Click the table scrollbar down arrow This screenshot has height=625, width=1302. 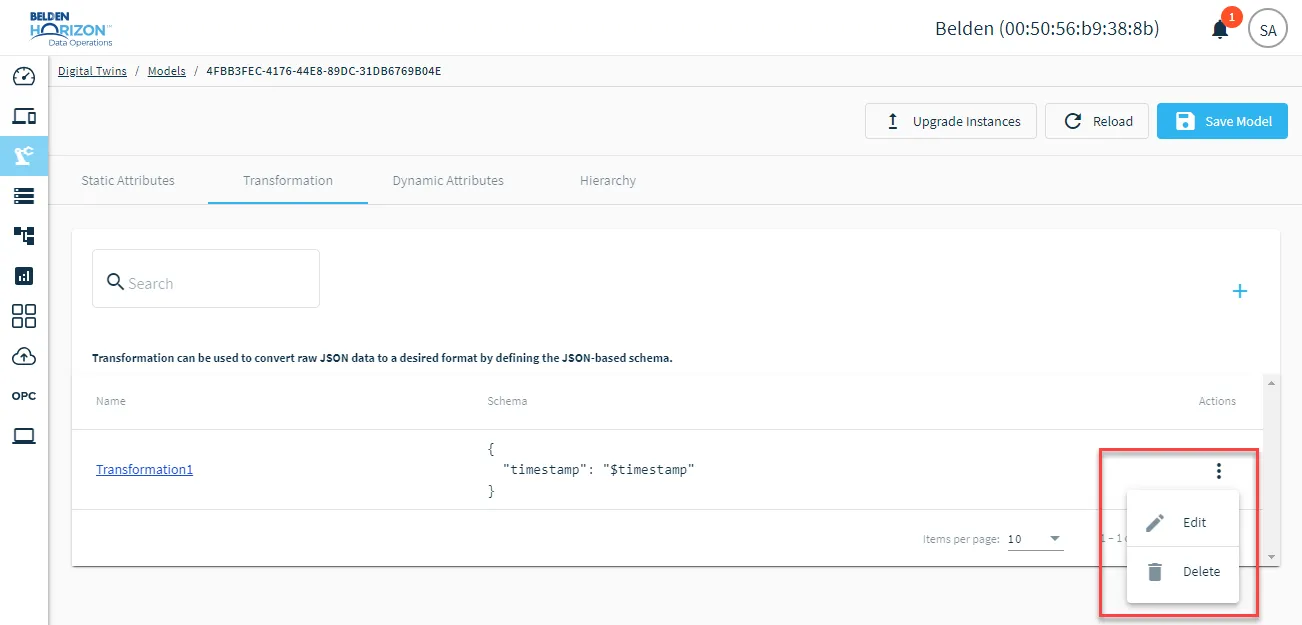(x=1271, y=557)
